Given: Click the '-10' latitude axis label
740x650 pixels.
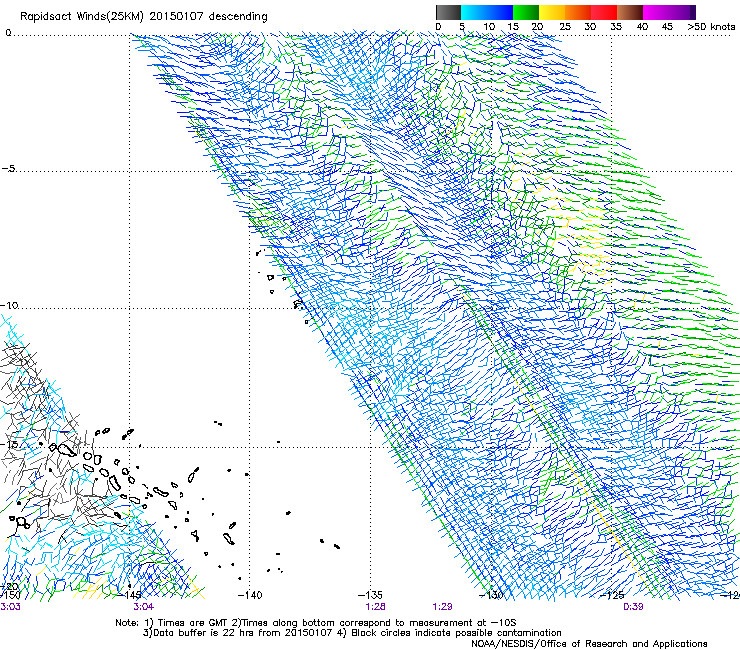Looking at the screenshot, I should (9, 305).
